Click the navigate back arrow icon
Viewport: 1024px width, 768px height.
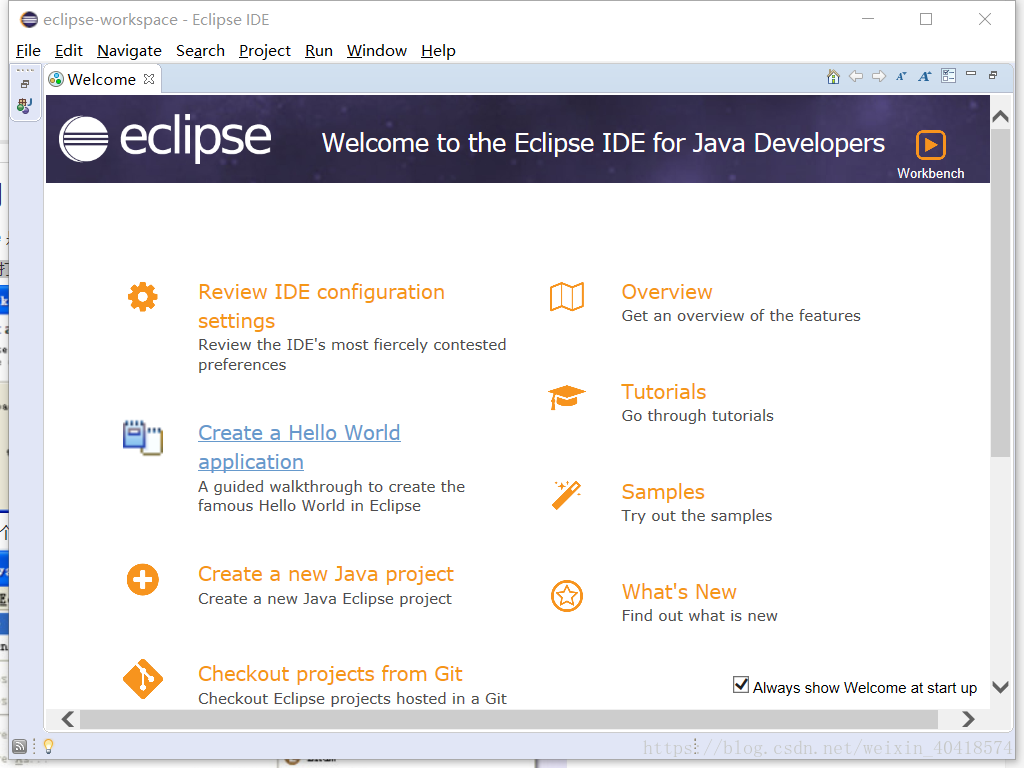856,76
